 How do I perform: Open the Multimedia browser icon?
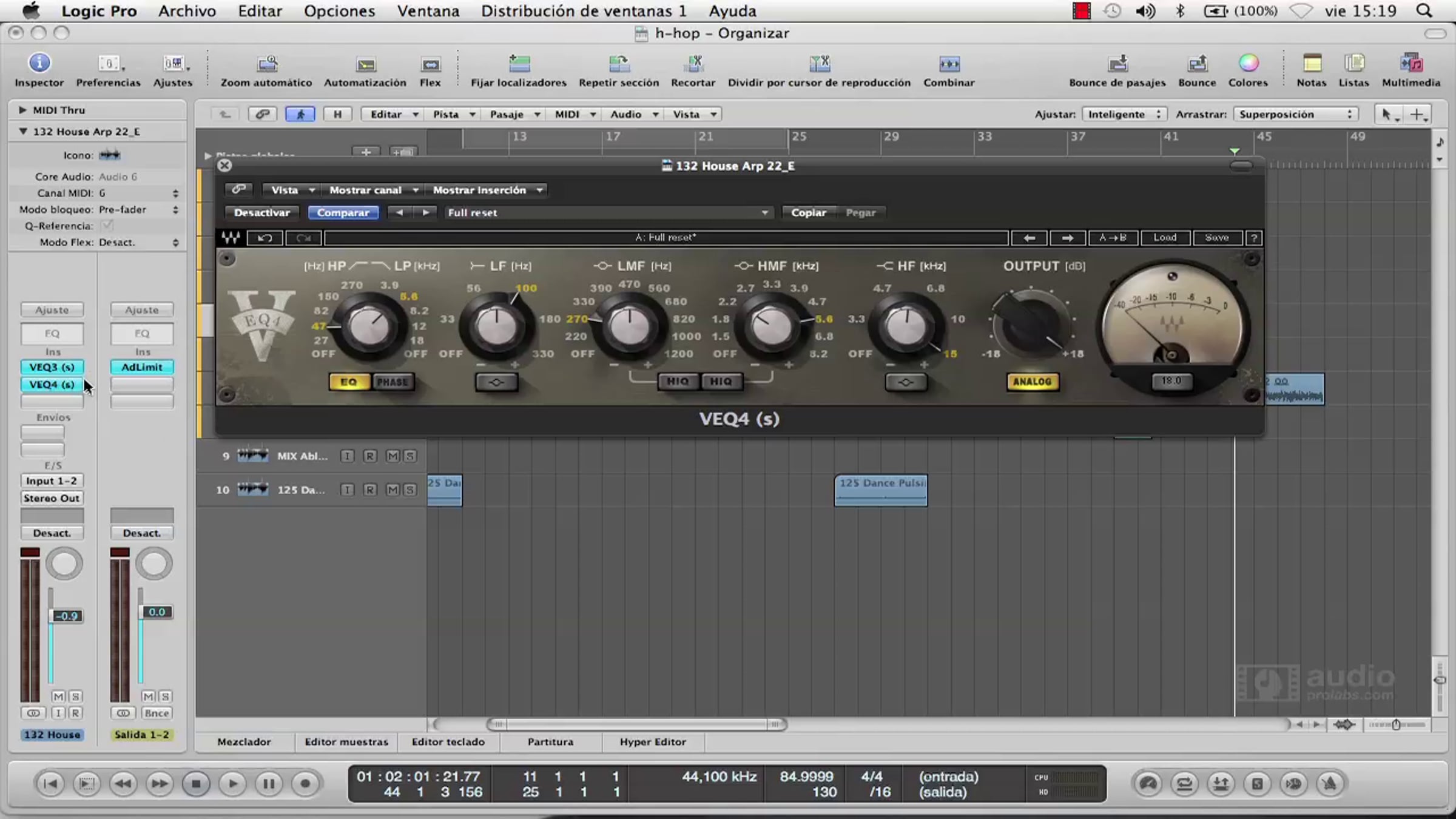pos(1411,64)
